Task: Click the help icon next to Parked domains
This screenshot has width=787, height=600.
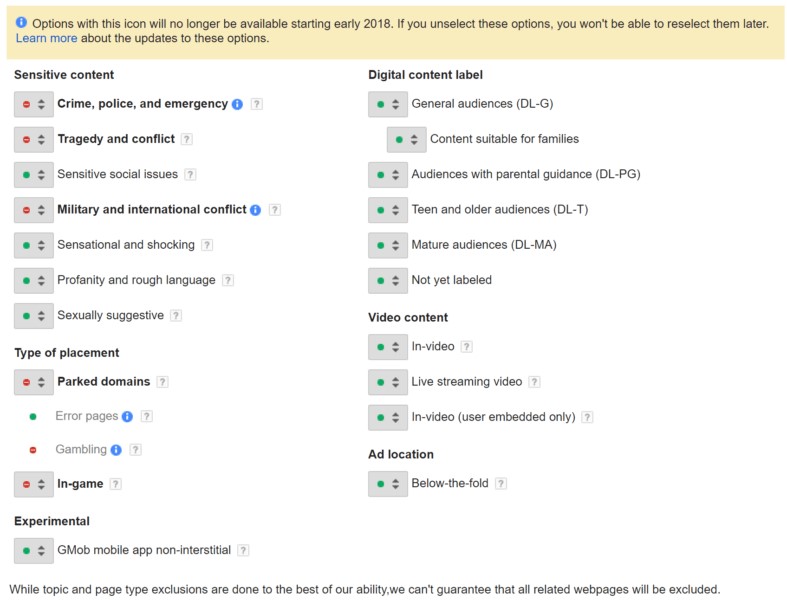Action: (x=163, y=382)
